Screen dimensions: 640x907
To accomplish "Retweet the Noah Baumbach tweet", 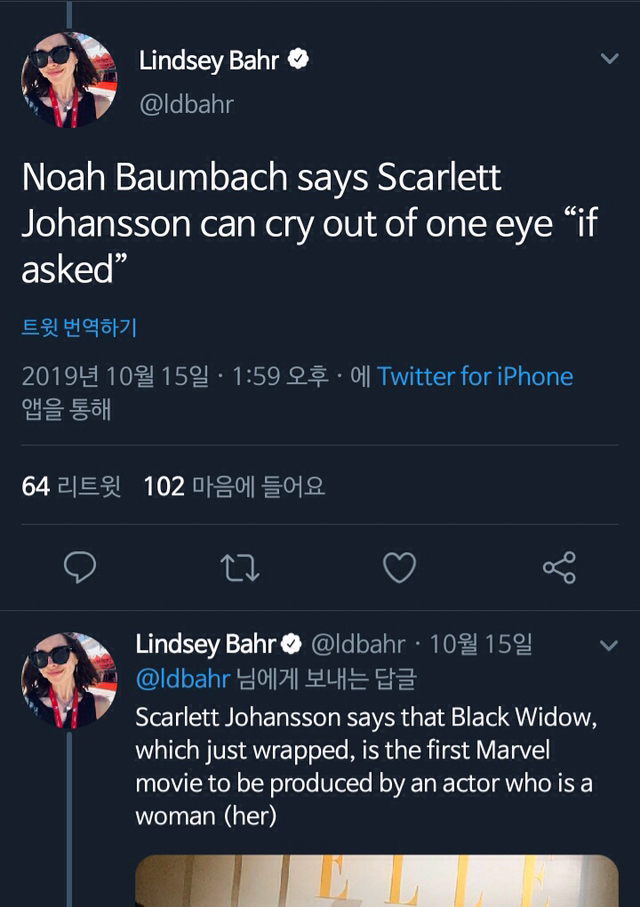I will click(240, 568).
